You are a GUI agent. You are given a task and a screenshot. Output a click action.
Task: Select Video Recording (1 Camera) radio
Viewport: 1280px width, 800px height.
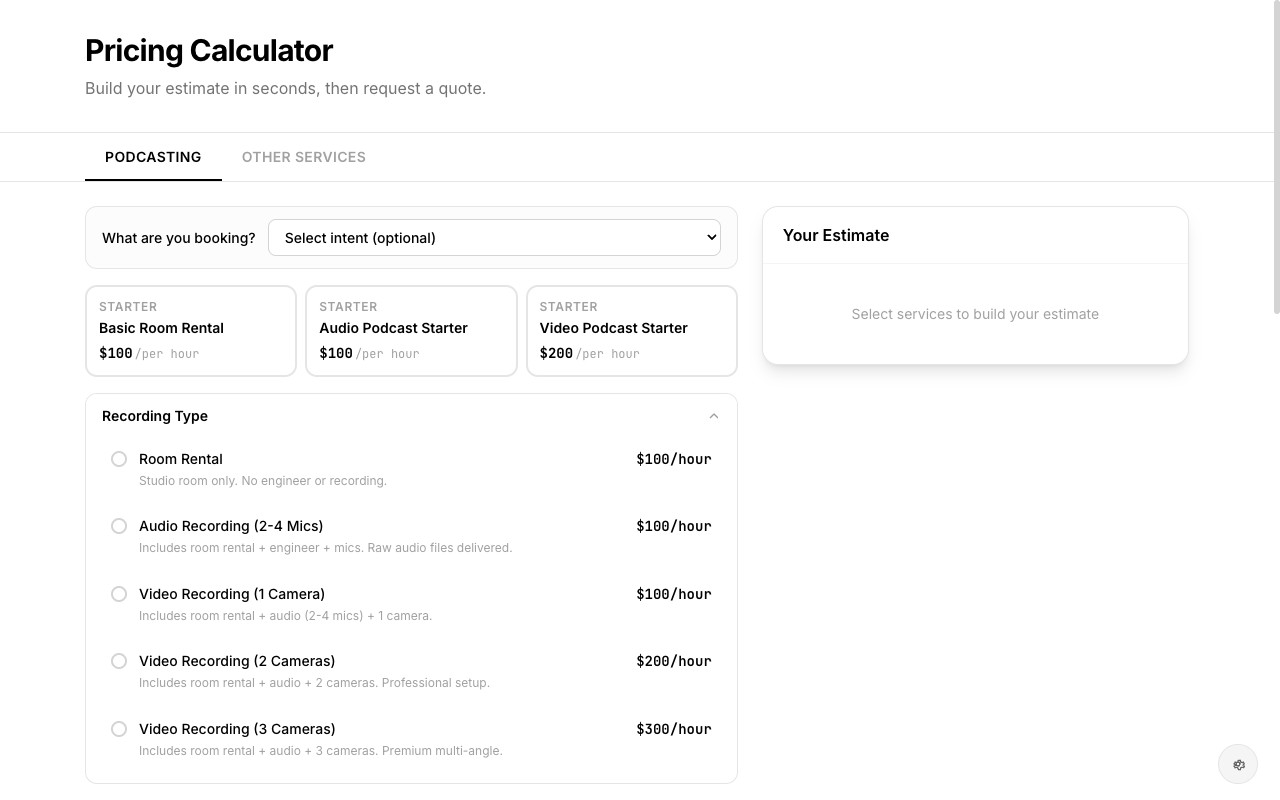click(x=119, y=594)
